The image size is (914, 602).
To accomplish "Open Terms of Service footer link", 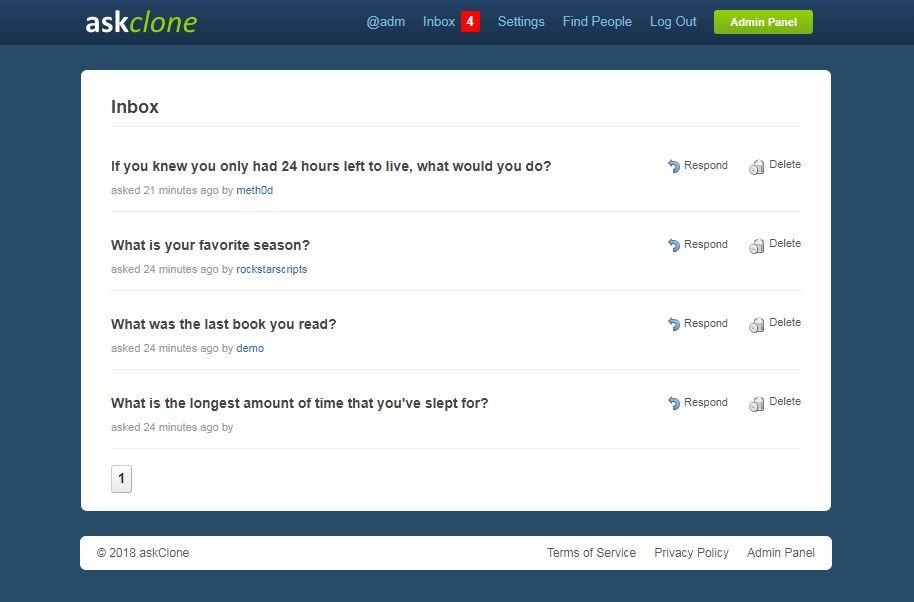I will point(591,552).
